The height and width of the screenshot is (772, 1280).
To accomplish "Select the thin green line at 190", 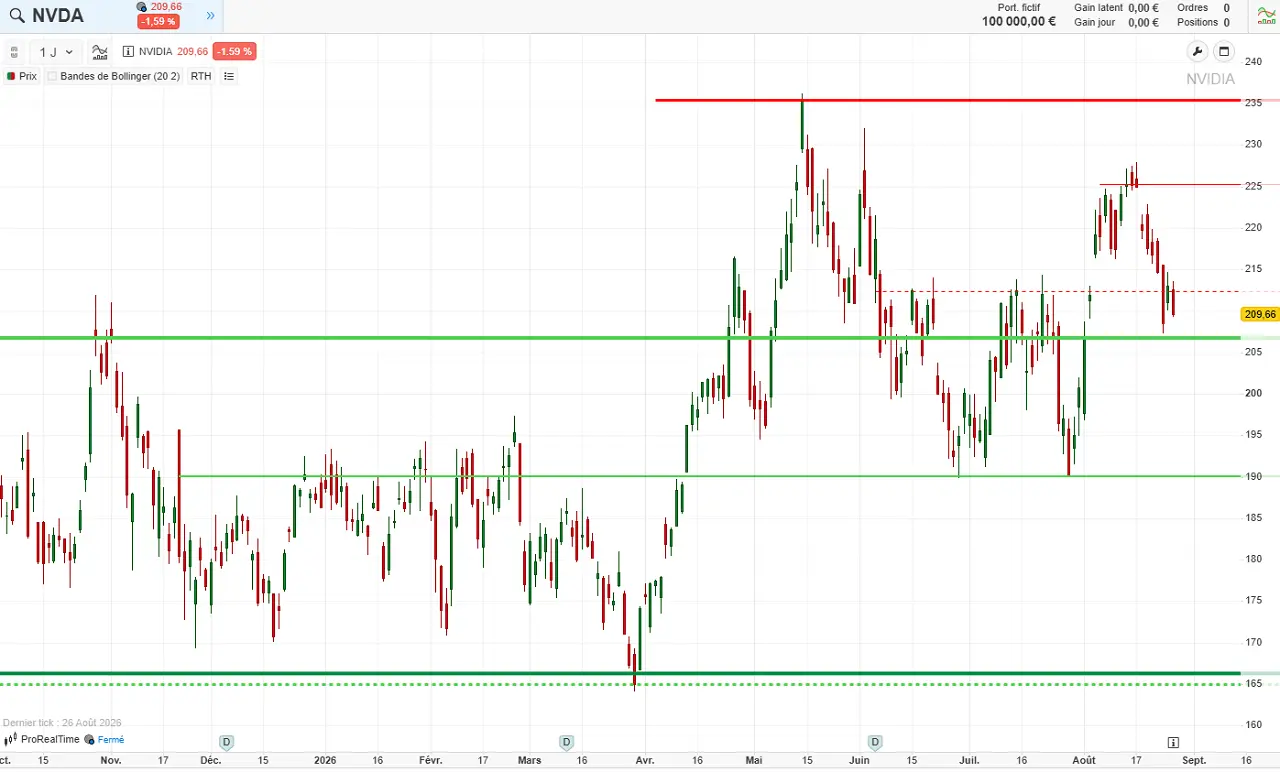I will tap(710, 476).
